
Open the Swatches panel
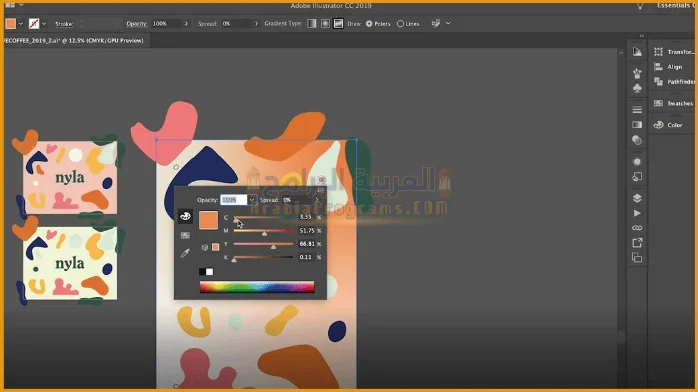(674, 103)
